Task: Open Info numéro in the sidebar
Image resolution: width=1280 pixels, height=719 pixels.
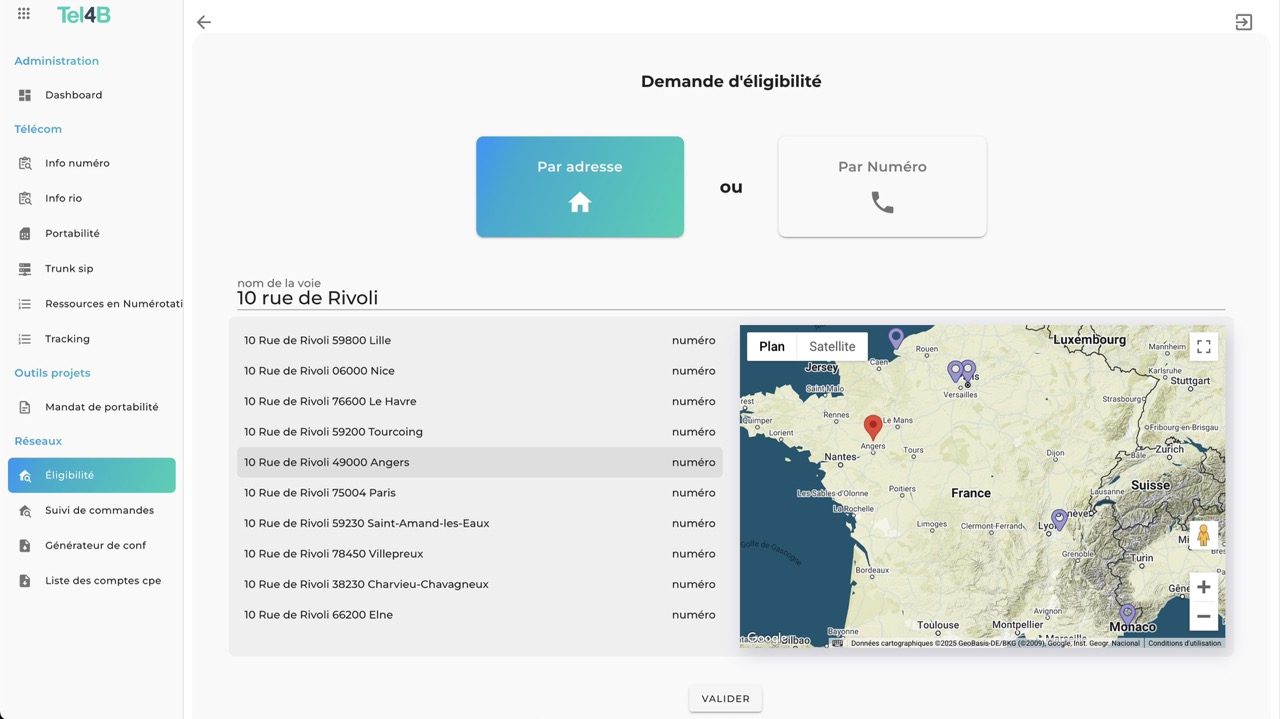Action: coord(77,163)
